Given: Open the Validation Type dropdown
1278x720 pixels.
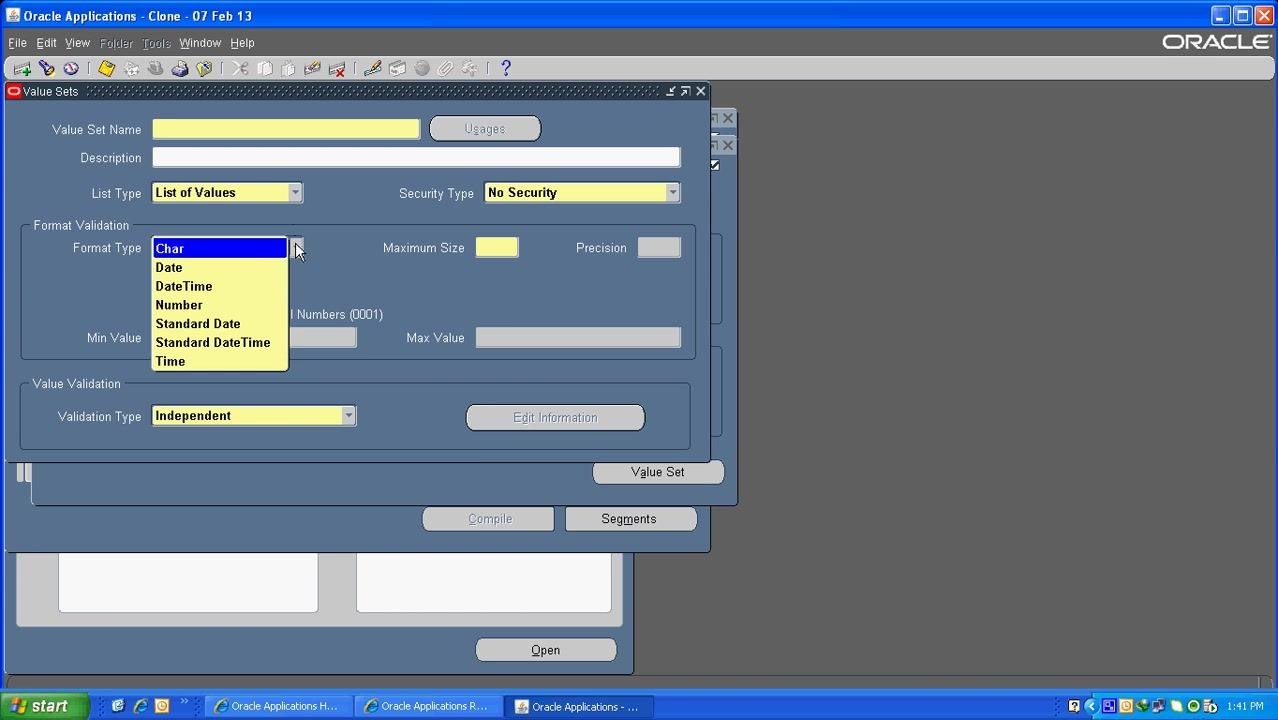Looking at the screenshot, I should (348, 416).
